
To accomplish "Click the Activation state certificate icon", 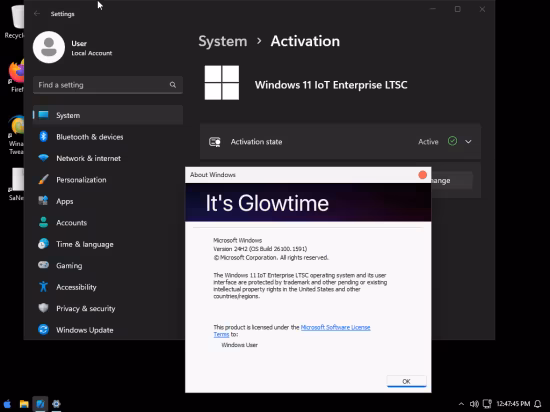I will tap(215, 142).
